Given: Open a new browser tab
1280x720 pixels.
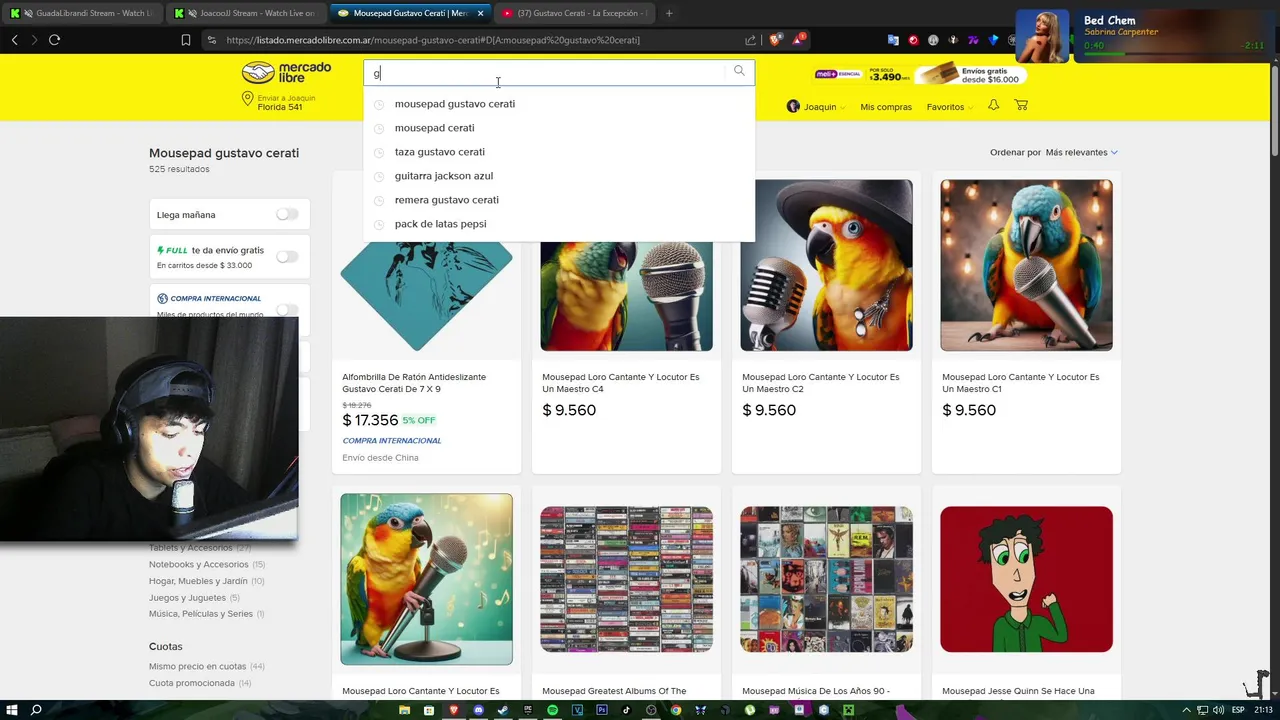Looking at the screenshot, I should point(669,13).
